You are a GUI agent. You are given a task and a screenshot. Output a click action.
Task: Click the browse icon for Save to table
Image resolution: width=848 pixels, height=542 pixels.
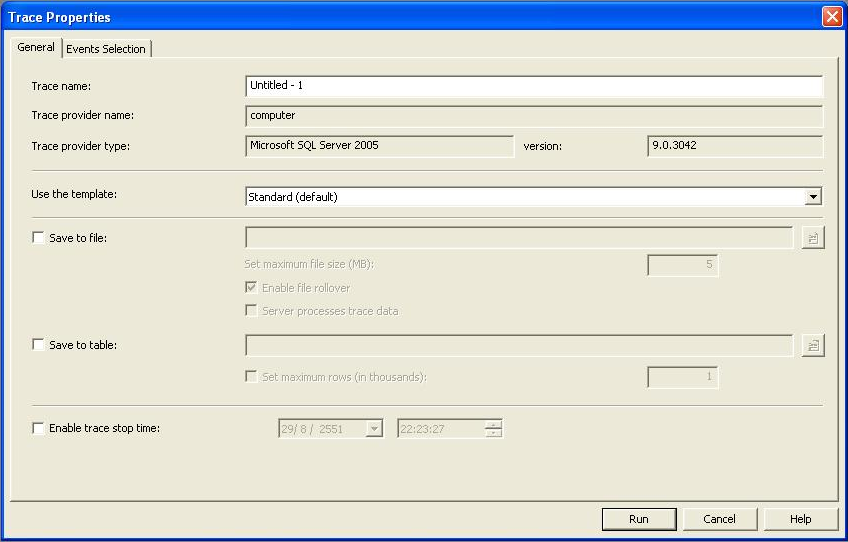click(x=812, y=345)
